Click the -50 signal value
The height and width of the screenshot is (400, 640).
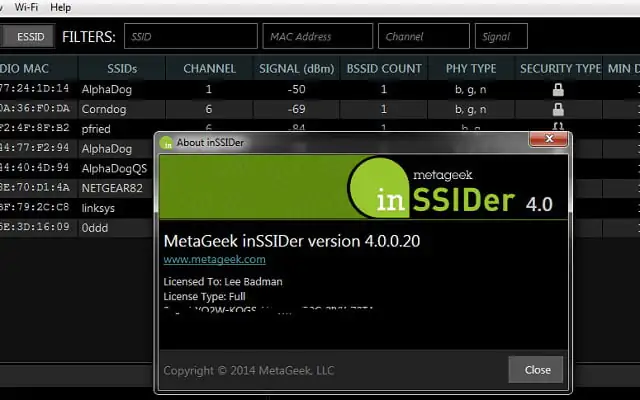pos(296,89)
